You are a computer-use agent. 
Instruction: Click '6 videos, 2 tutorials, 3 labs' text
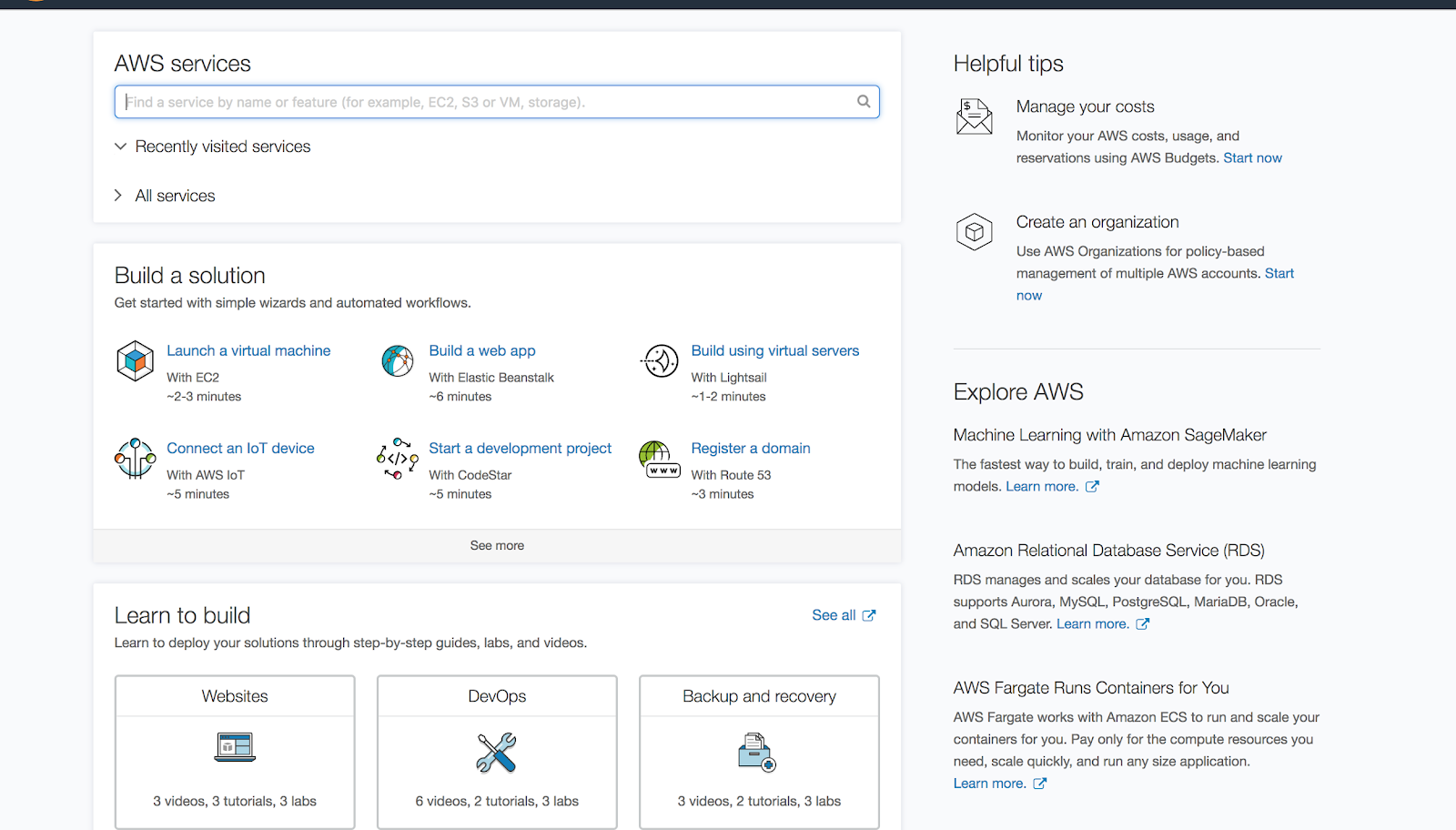click(497, 801)
